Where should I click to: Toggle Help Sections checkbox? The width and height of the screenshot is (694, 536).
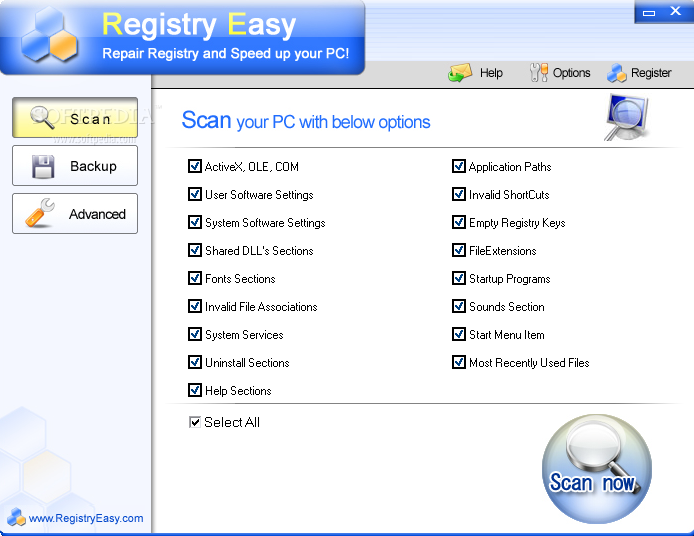click(x=195, y=390)
